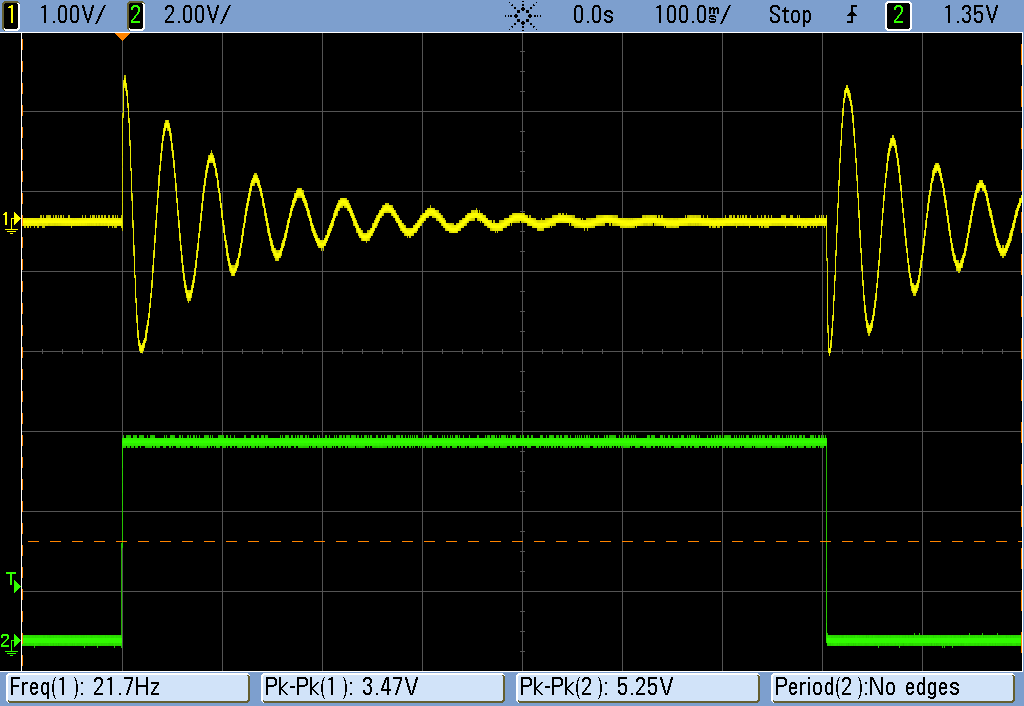Select the Freq(1): 21.7Hz measurement softkey
The image size is (1024, 706).
point(125,688)
